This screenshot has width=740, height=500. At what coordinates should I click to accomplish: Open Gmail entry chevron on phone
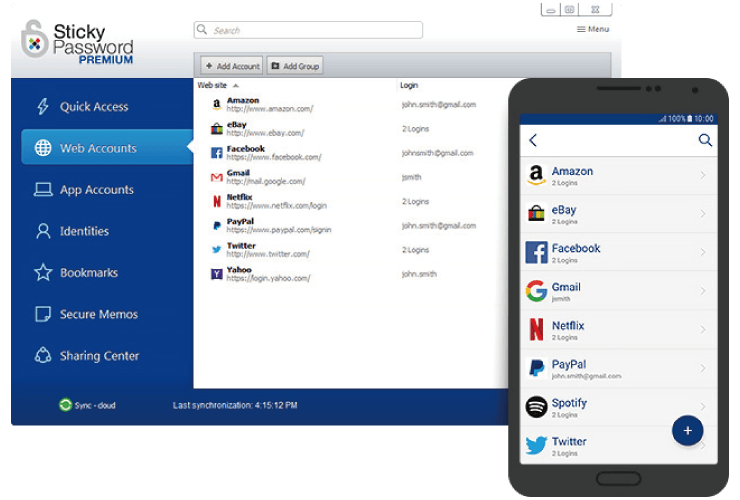click(703, 291)
